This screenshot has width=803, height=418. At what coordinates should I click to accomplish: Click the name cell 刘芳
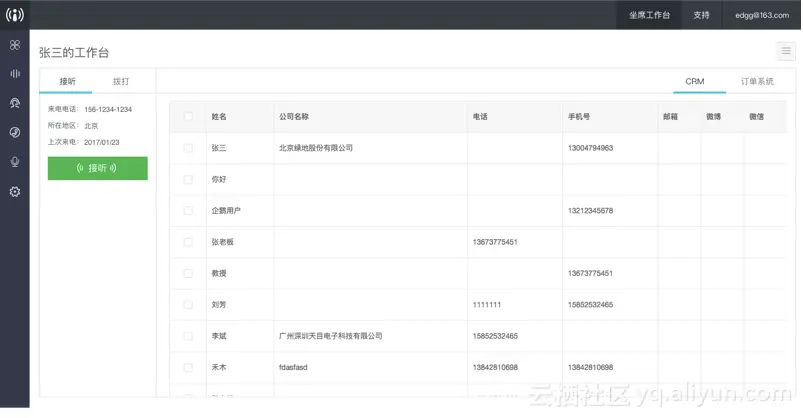click(219, 305)
